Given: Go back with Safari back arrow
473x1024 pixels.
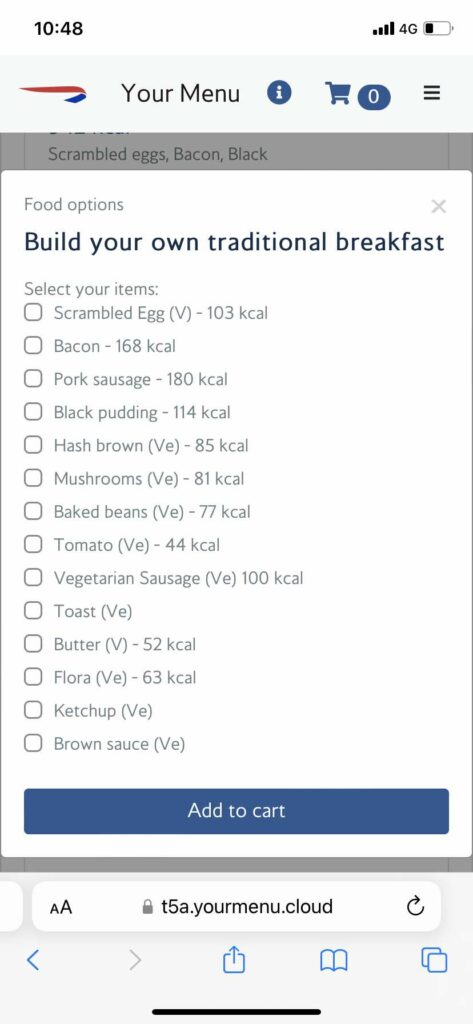Looking at the screenshot, I should tap(33, 959).
